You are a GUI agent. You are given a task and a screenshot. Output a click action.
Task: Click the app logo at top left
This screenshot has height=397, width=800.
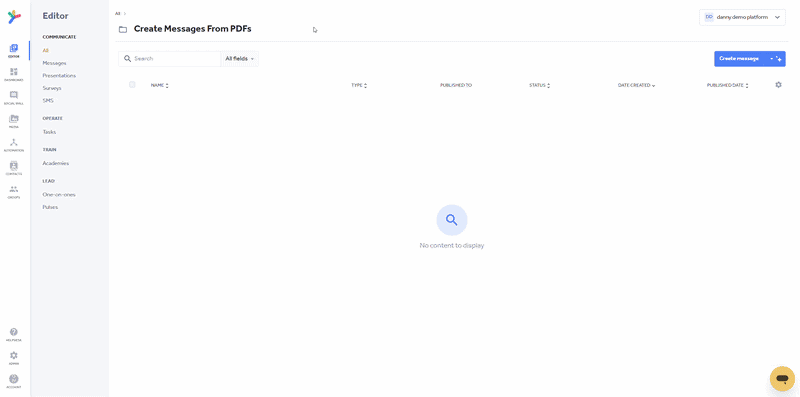tap(14, 17)
